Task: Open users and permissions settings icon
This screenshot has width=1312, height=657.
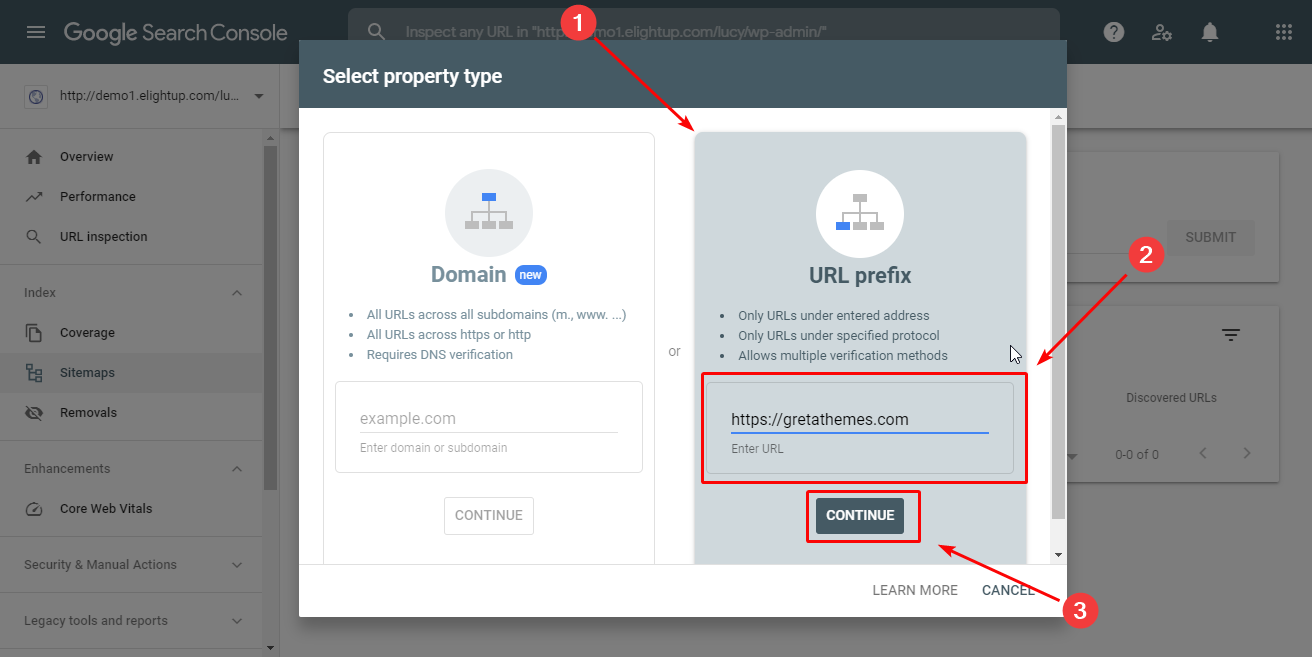Action: [1162, 32]
